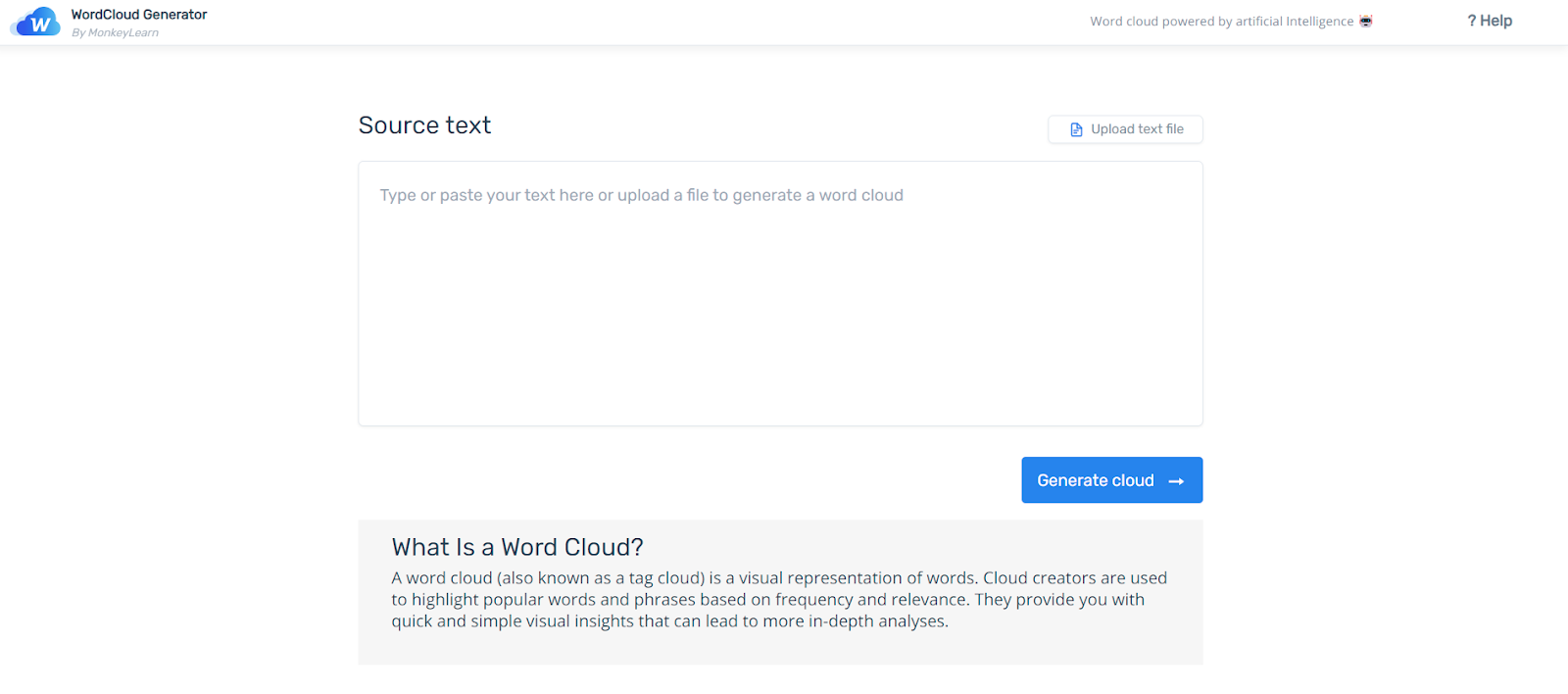Click the blue WordCloud cloud logo
This screenshot has width=1568, height=694.
pos(36,23)
